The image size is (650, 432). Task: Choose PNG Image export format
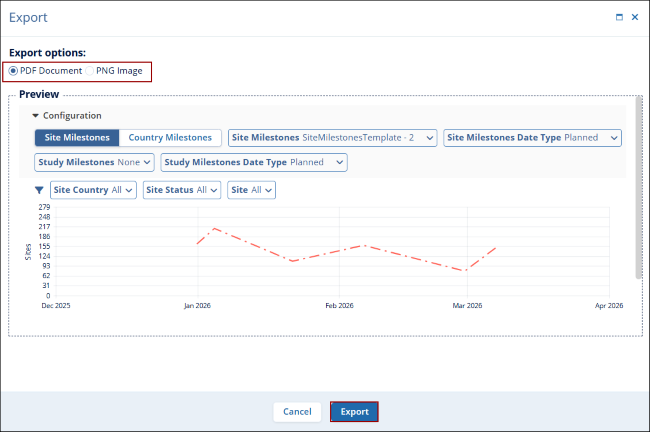pos(90,71)
